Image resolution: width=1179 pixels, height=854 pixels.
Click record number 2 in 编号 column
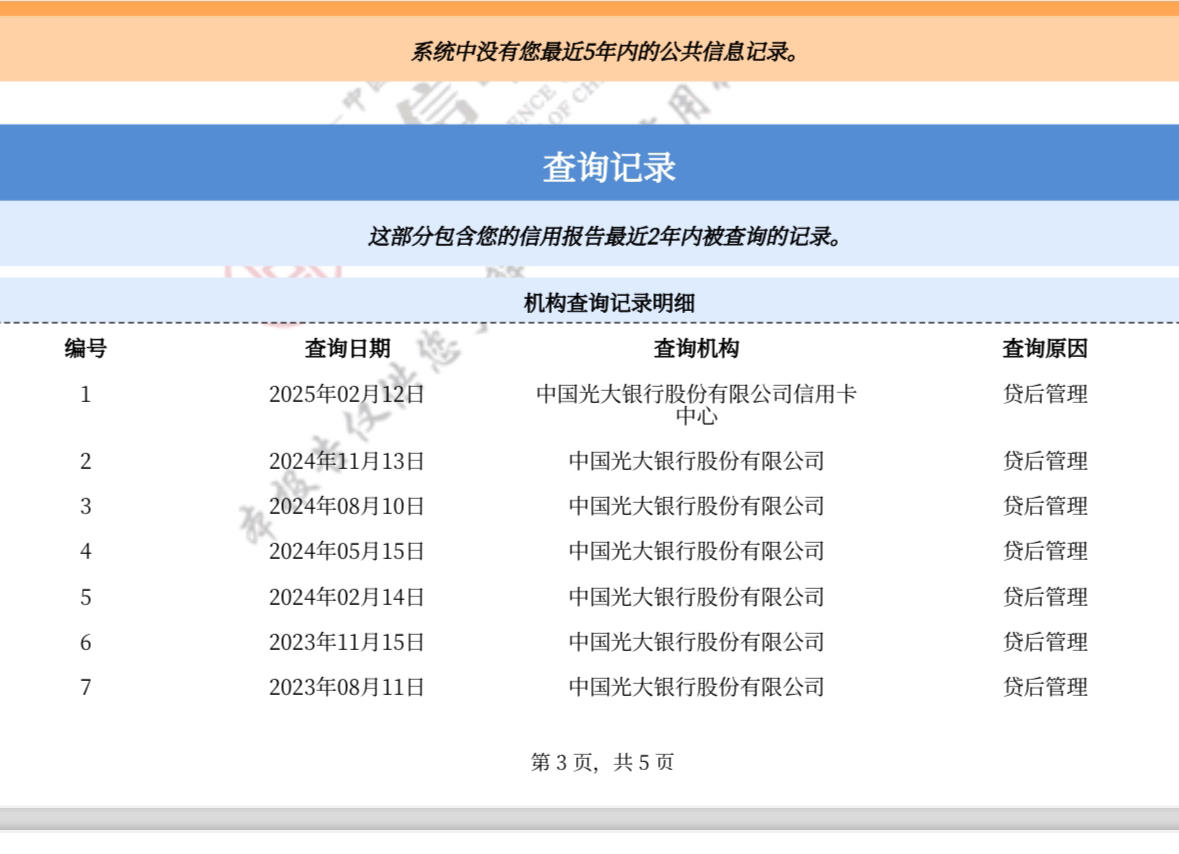click(86, 462)
